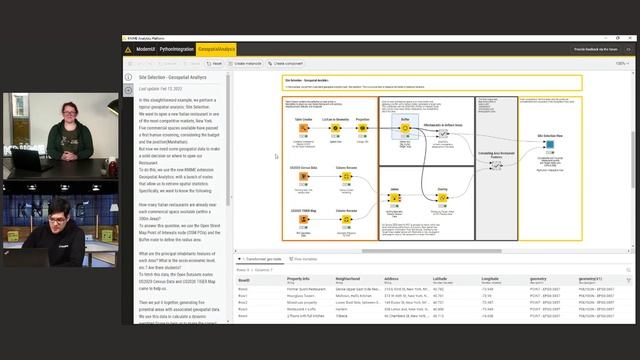Click the canvas scroll right arrow
640x360 pixels.
(x=629, y=251)
